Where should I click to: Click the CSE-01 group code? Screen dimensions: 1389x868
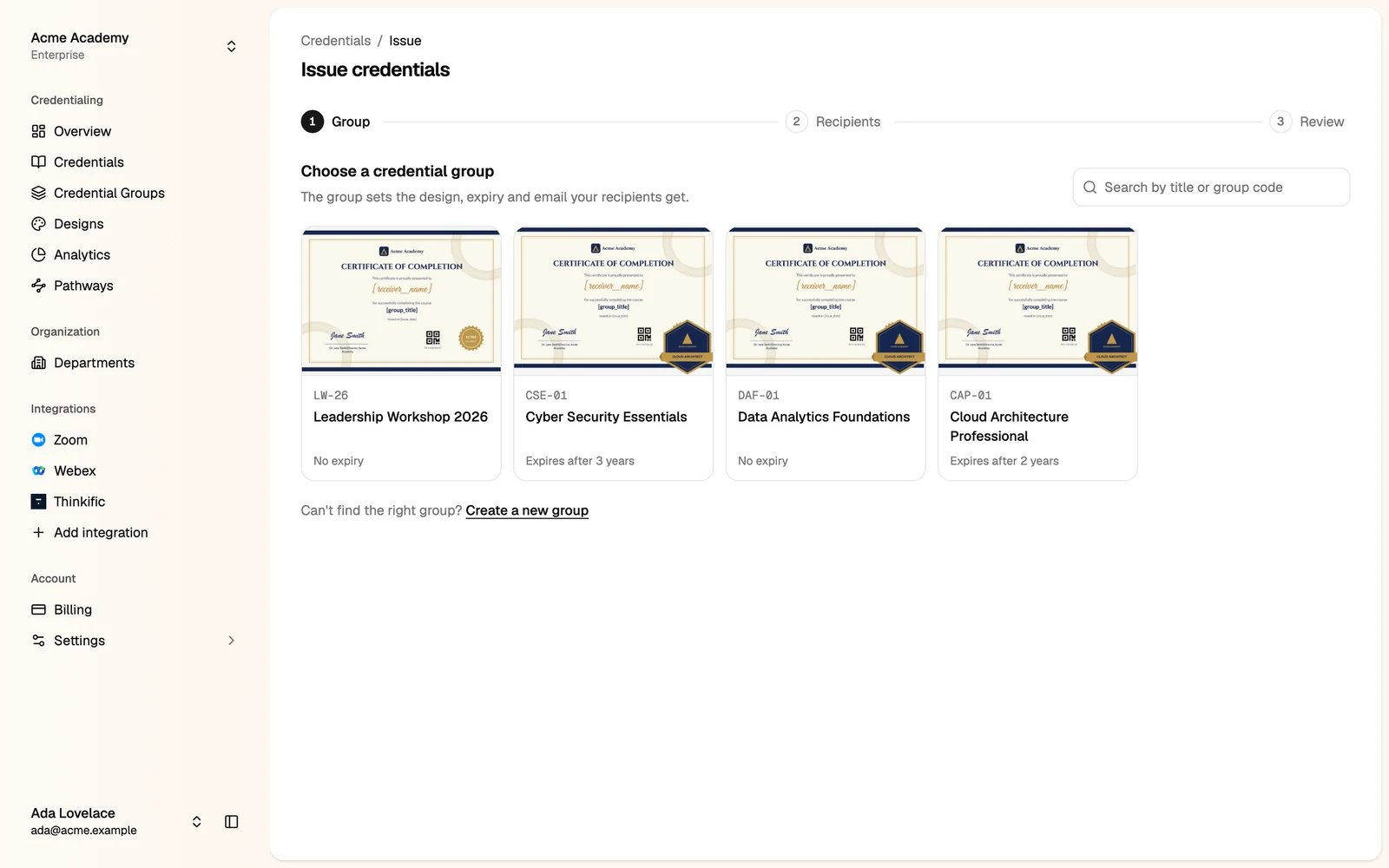point(546,395)
